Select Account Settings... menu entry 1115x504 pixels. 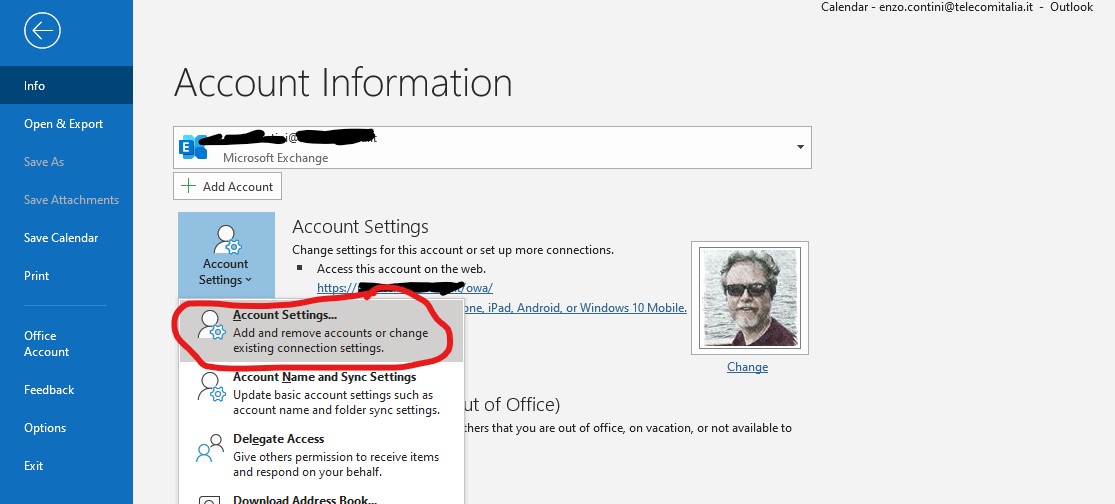[x=330, y=332]
